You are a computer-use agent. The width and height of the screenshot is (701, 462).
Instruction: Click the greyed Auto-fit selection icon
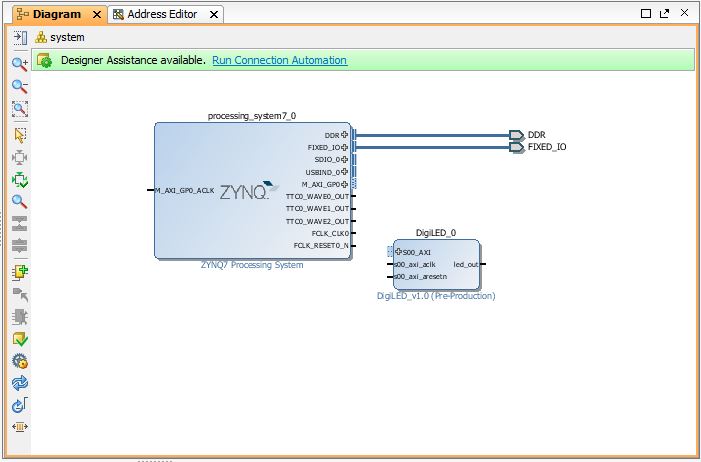click(x=20, y=157)
